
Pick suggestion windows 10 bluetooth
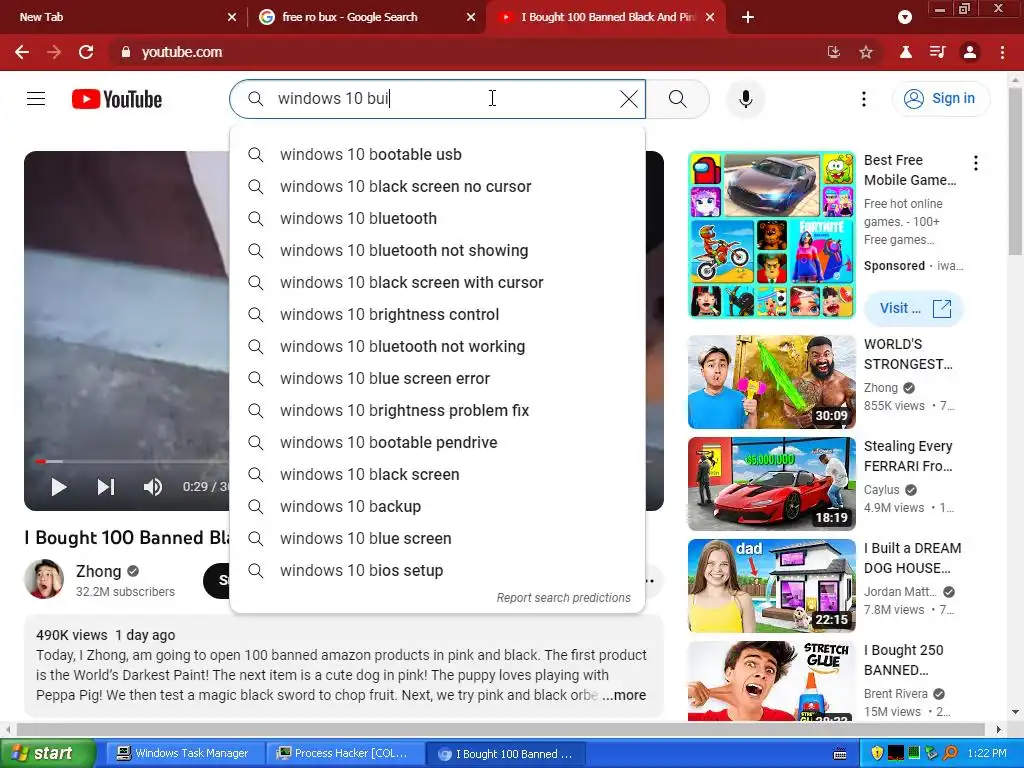click(x=438, y=219)
